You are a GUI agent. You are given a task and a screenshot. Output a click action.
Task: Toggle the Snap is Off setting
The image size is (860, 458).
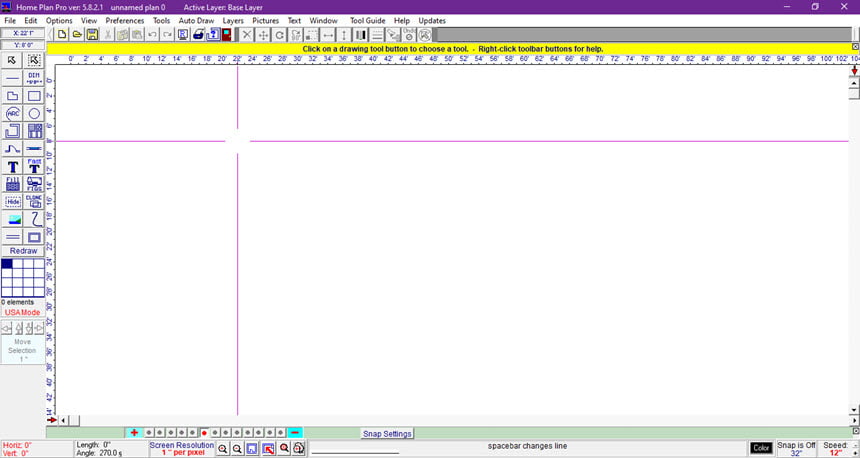pyautogui.click(x=796, y=449)
